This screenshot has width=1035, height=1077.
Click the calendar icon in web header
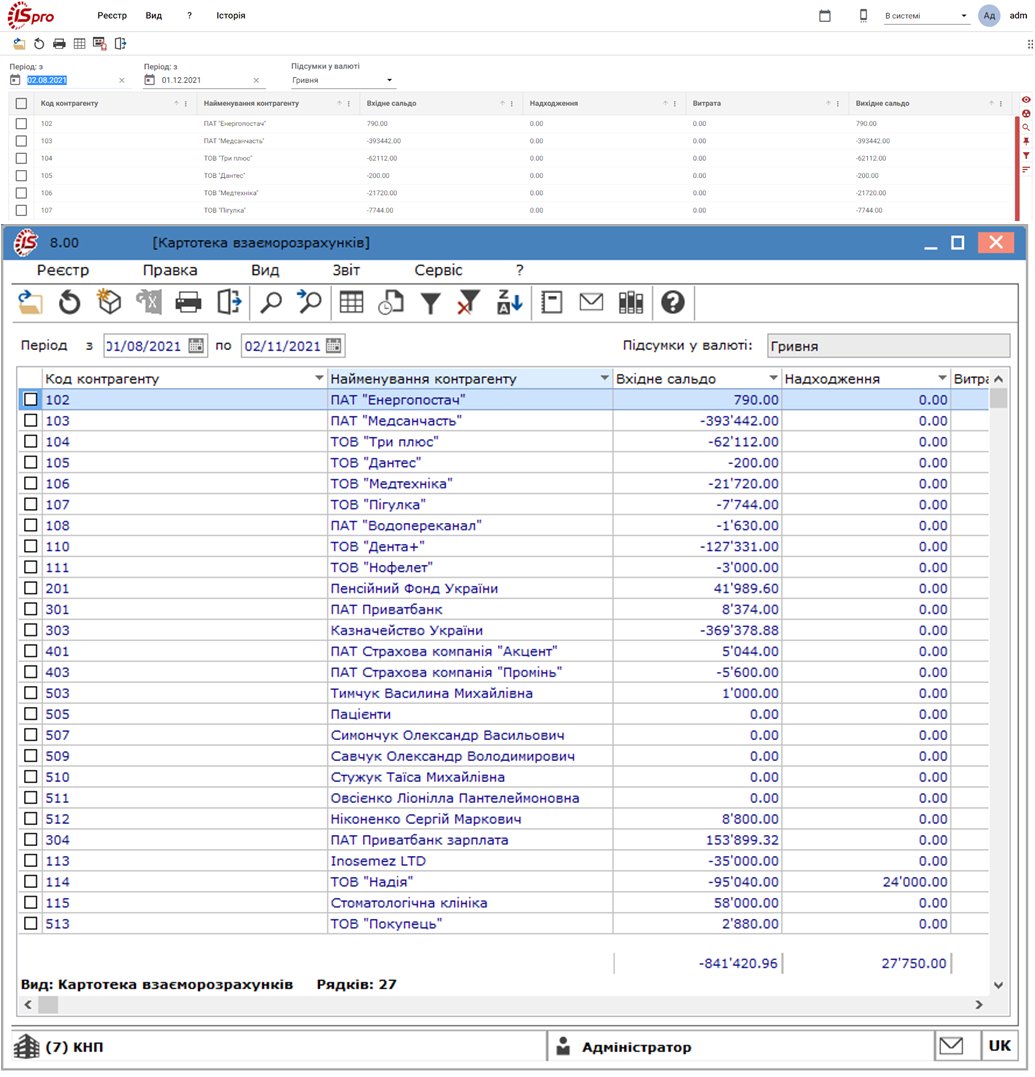click(x=825, y=16)
